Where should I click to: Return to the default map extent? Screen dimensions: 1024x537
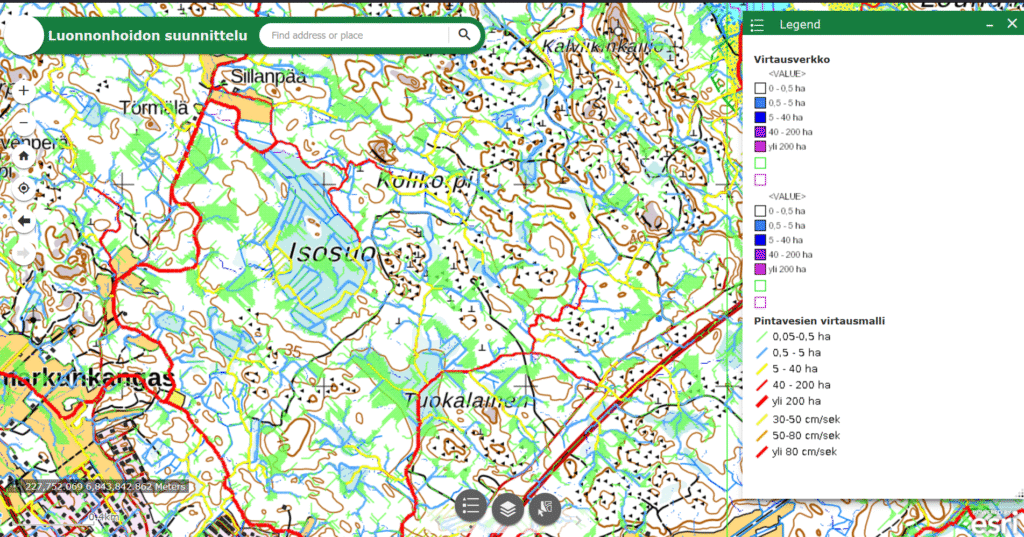click(24, 156)
